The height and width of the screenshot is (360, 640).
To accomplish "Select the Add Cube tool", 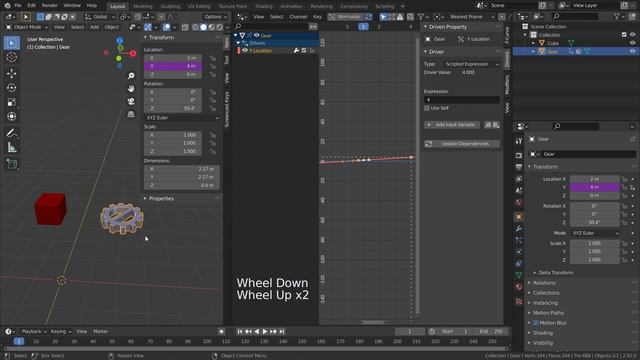I will (x=12, y=164).
